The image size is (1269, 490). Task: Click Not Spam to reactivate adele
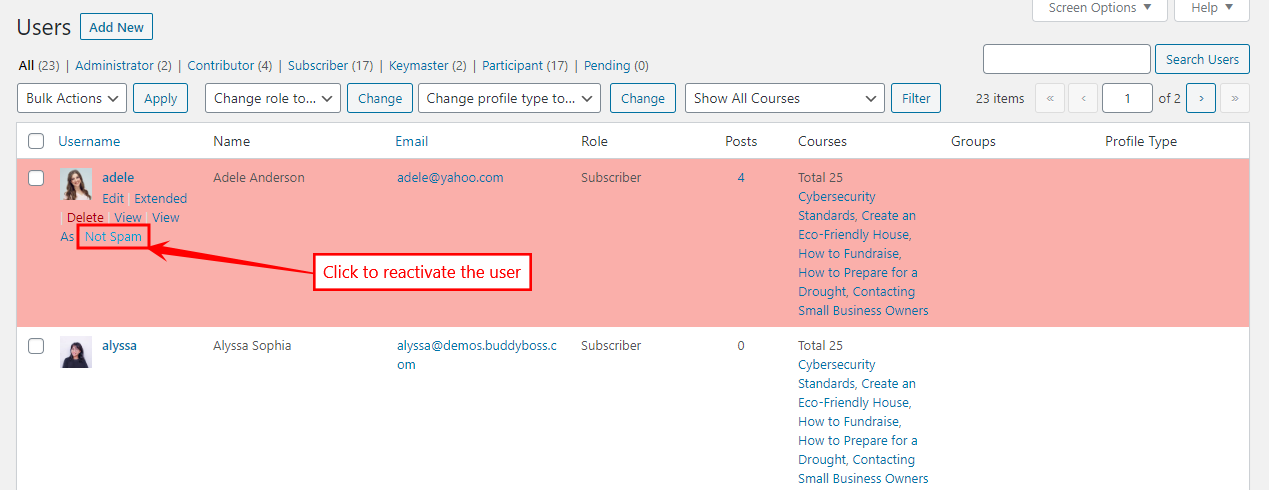click(113, 237)
